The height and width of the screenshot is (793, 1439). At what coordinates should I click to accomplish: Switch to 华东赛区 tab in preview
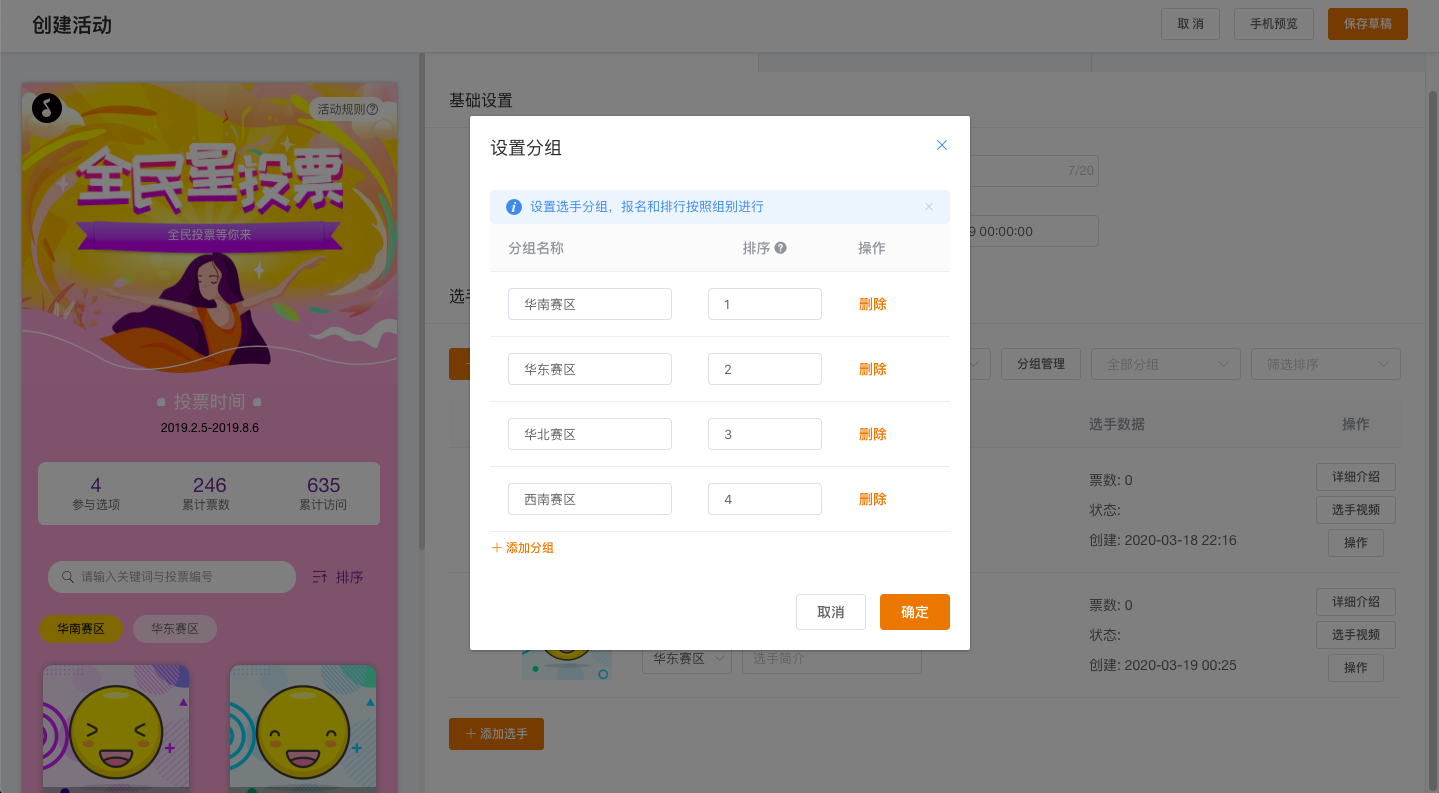point(175,629)
